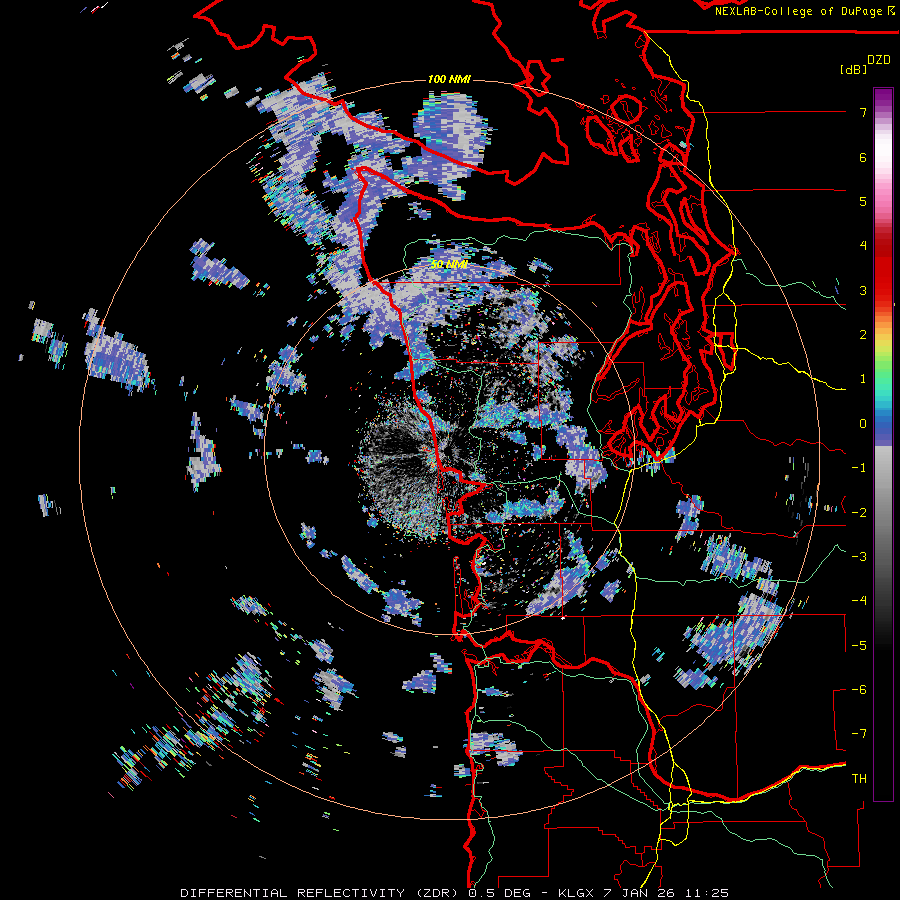The width and height of the screenshot is (900, 900).
Task: Click the 7 JAN 26 11:25 timestamp
Action: 666,893
